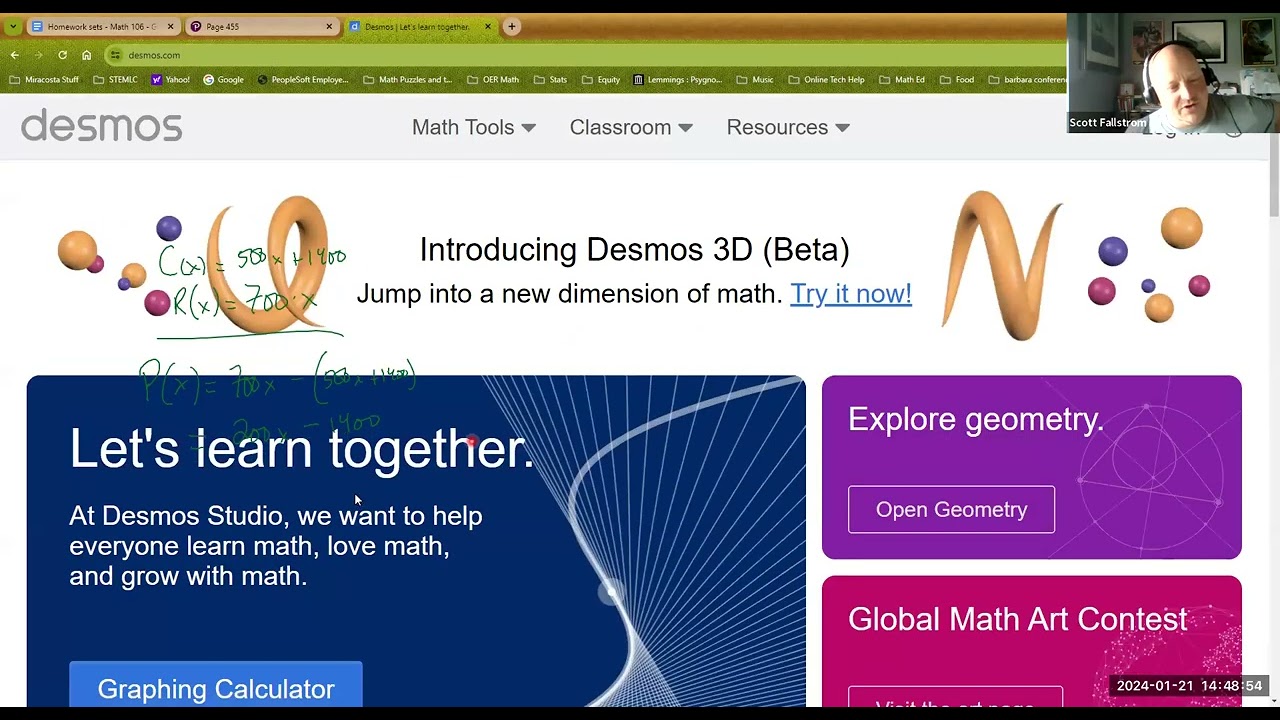Close the Desmos tab
Image resolution: width=1280 pixels, height=720 pixels.
(489, 27)
